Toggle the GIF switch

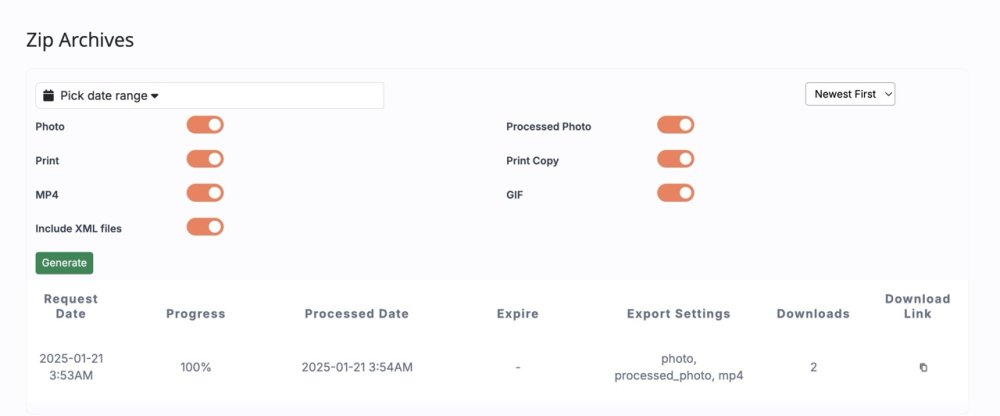pos(675,193)
